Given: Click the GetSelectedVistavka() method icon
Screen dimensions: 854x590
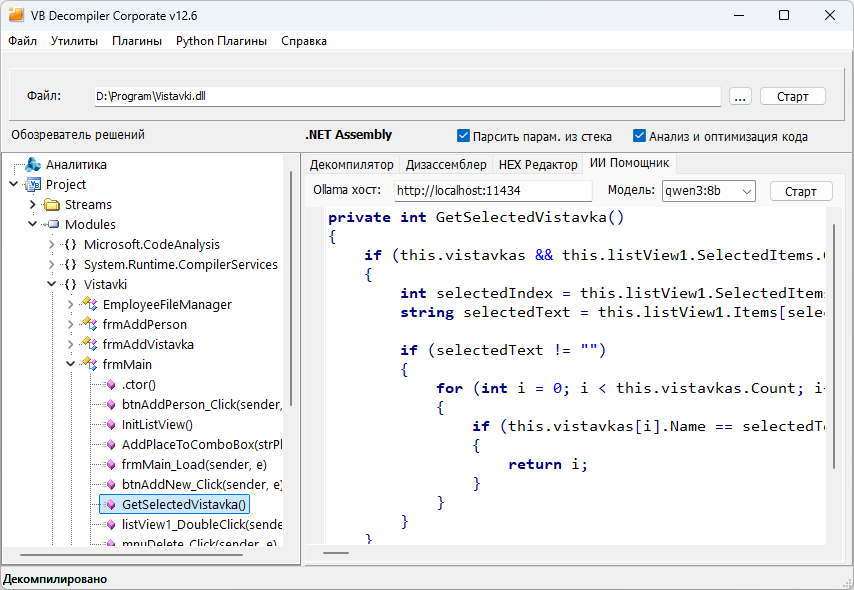Looking at the screenshot, I should click(111, 504).
